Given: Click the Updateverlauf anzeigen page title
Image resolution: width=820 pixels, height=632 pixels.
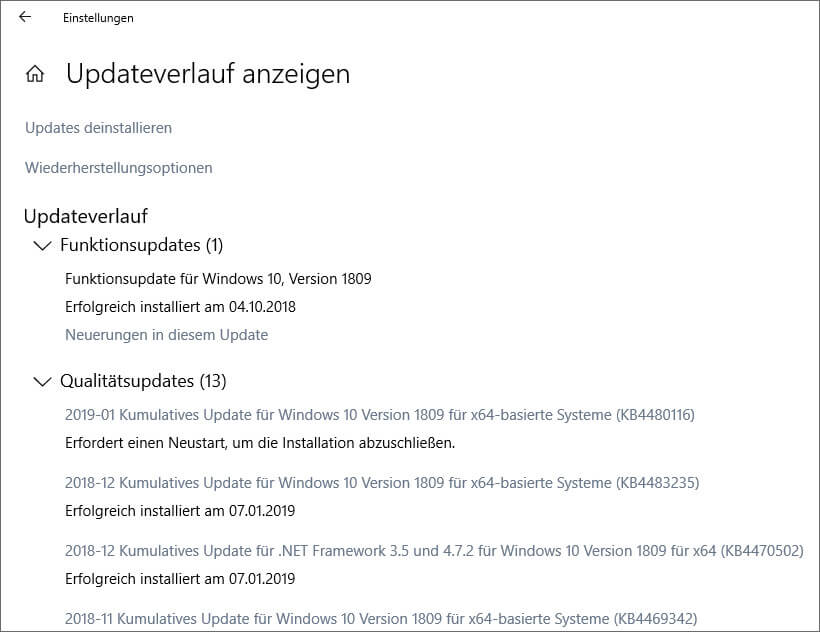Looking at the screenshot, I should point(207,74).
